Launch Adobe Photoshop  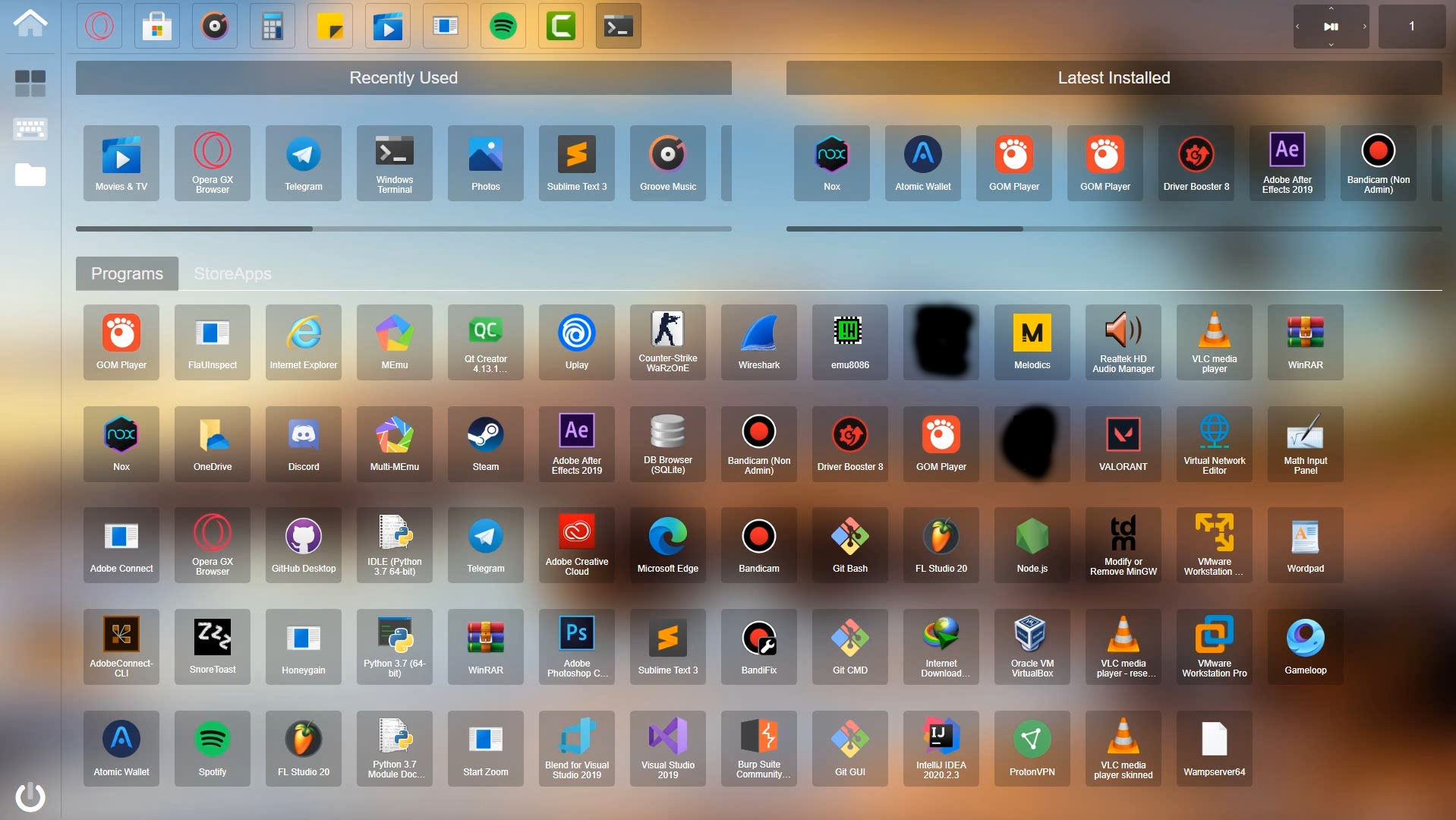pos(577,647)
